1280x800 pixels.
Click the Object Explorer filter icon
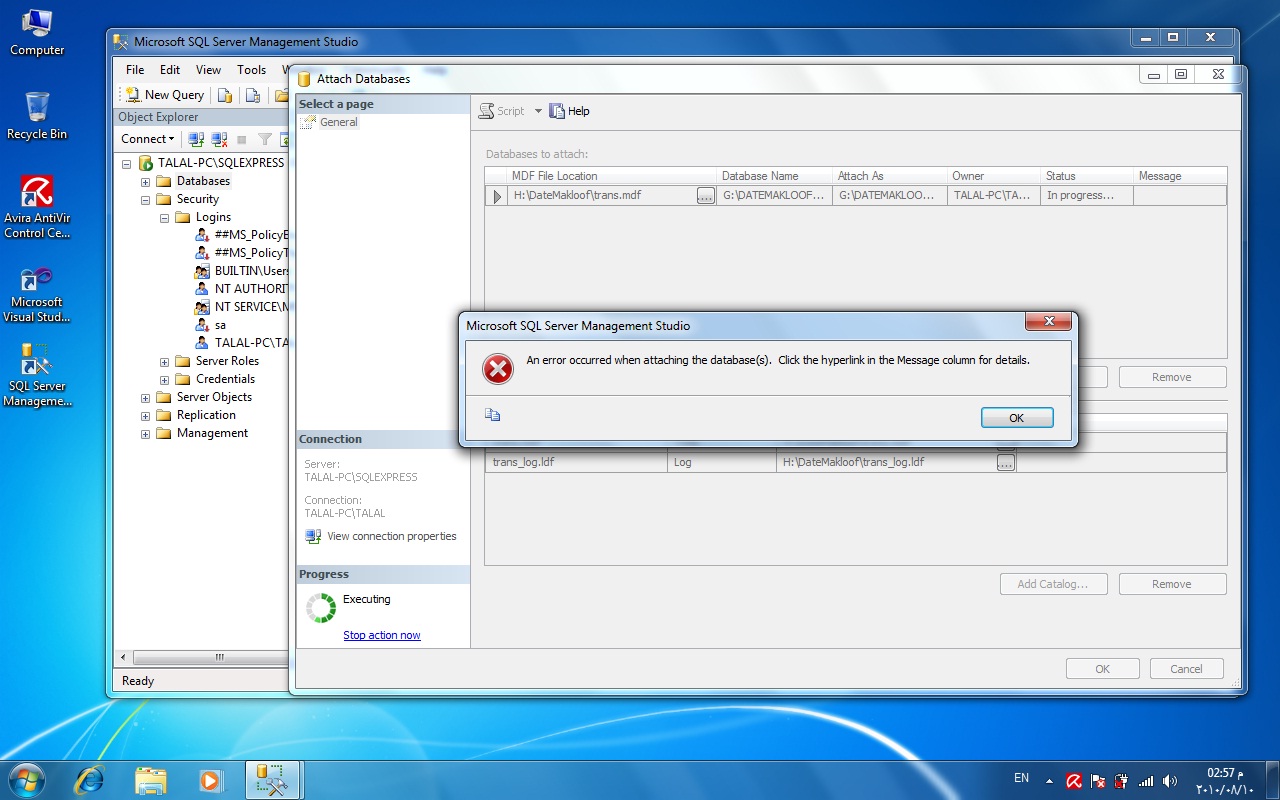265,139
